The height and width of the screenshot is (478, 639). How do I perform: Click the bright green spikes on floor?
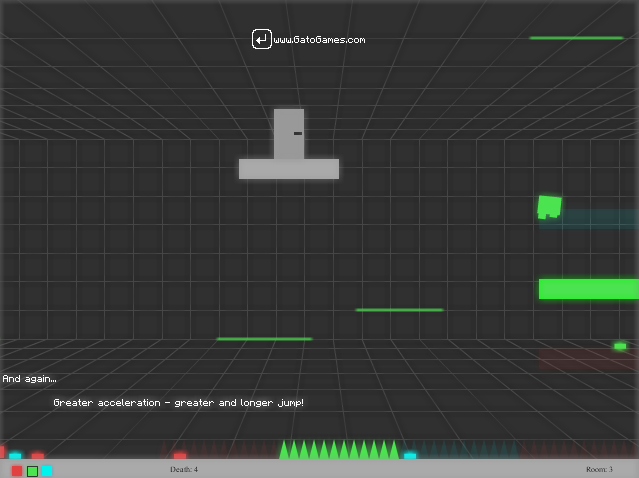(339, 449)
